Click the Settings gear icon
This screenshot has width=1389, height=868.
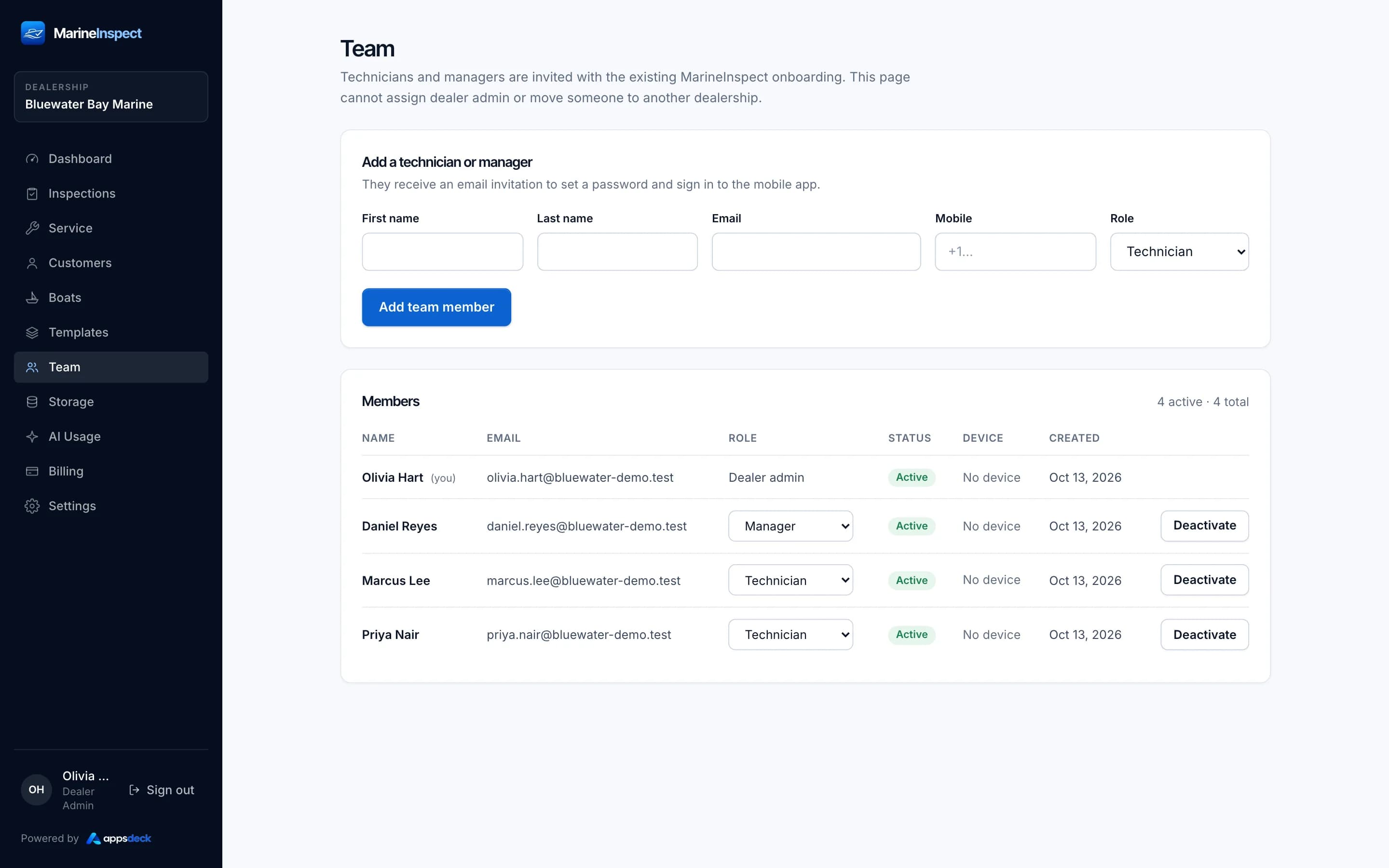[x=32, y=506]
